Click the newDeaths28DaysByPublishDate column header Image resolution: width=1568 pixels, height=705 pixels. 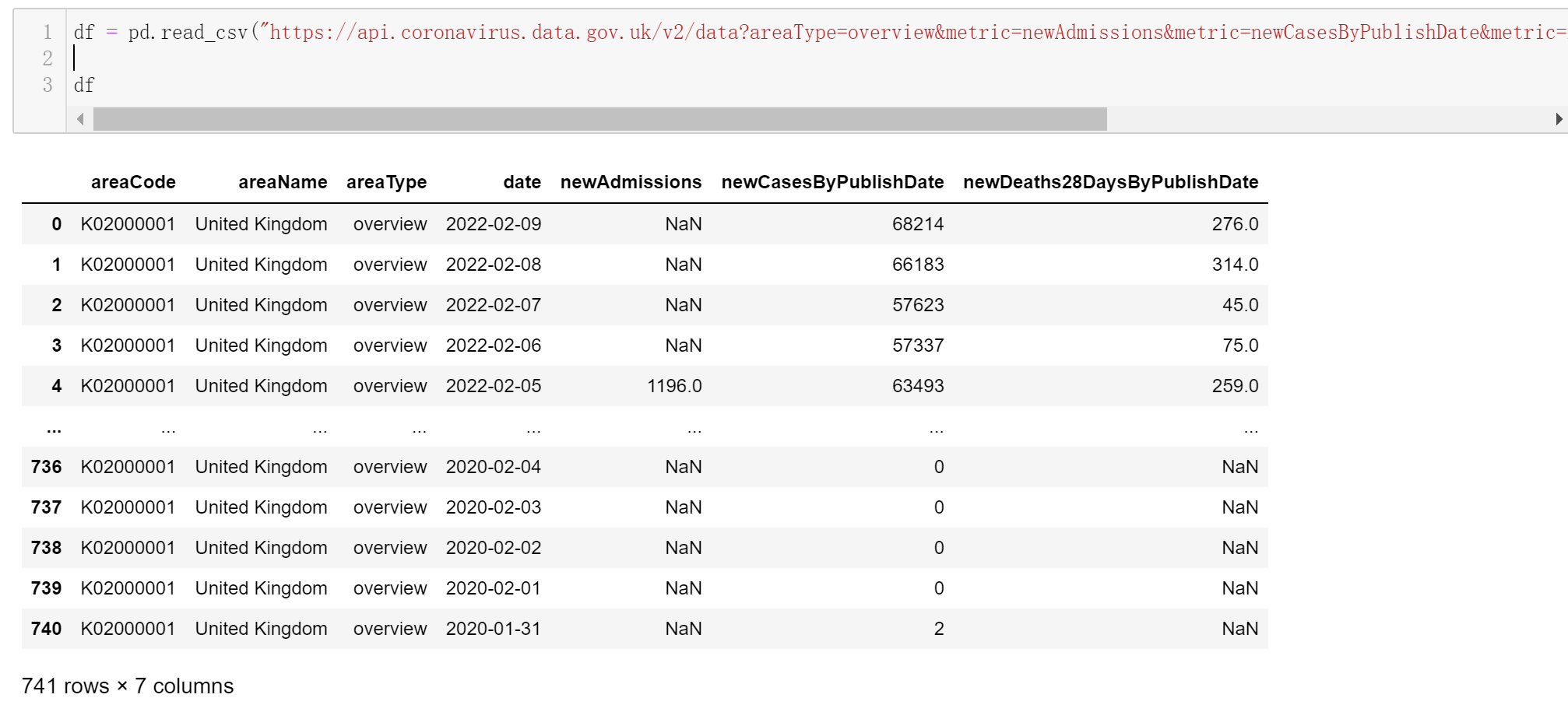[1111, 182]
